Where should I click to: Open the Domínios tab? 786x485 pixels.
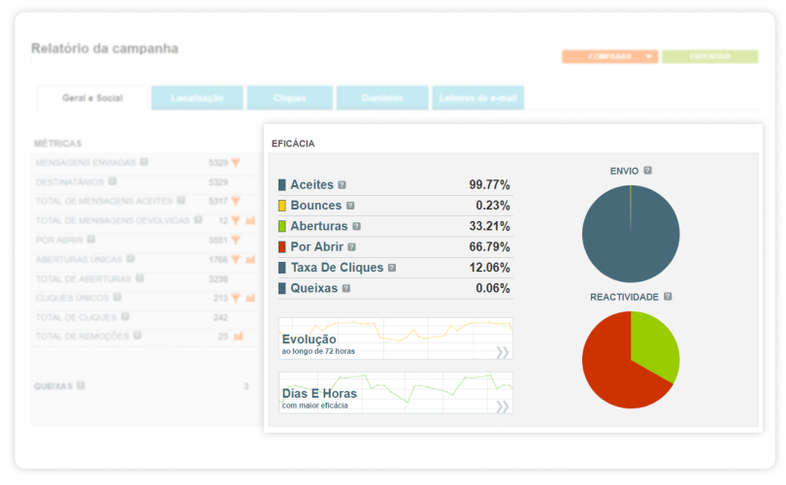pos(382,98)
